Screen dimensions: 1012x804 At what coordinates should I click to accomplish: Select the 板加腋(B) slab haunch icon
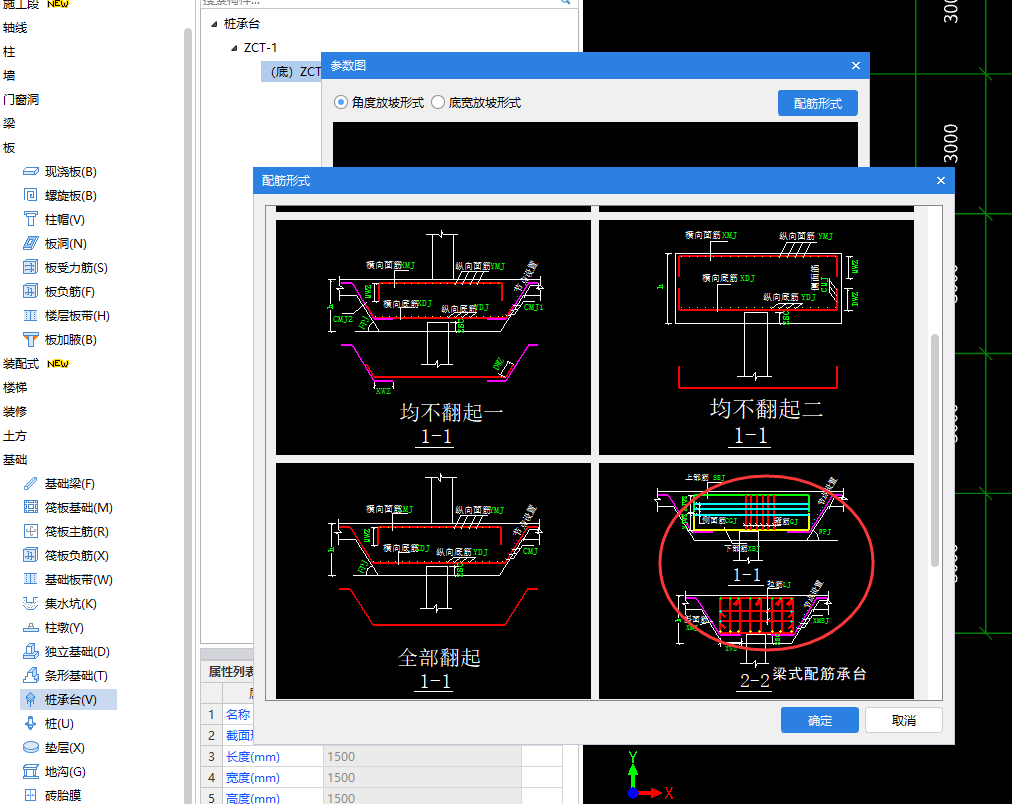30,339
